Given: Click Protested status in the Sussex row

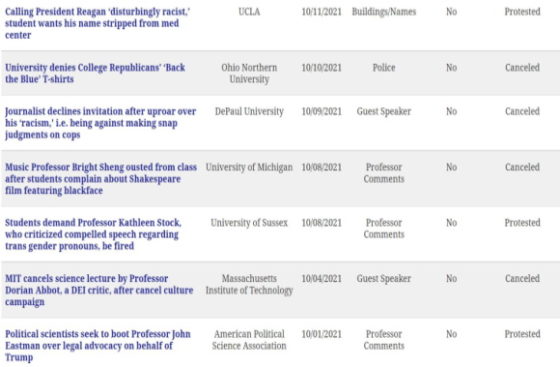Looking at the screenshot, I should pyautogui.click(x=522, y=223).
